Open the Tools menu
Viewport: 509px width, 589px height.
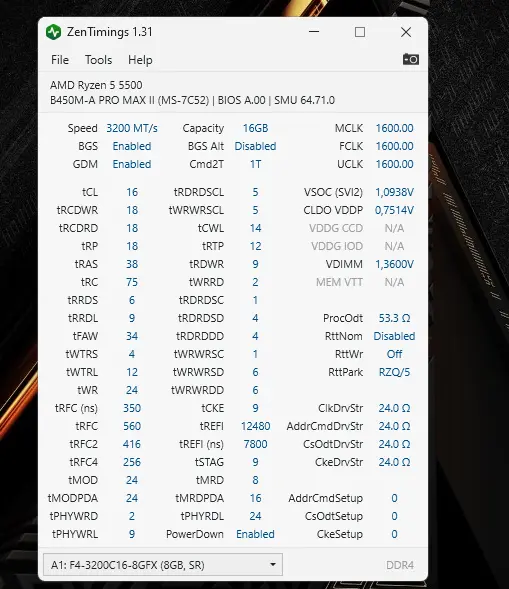[98, 60]
